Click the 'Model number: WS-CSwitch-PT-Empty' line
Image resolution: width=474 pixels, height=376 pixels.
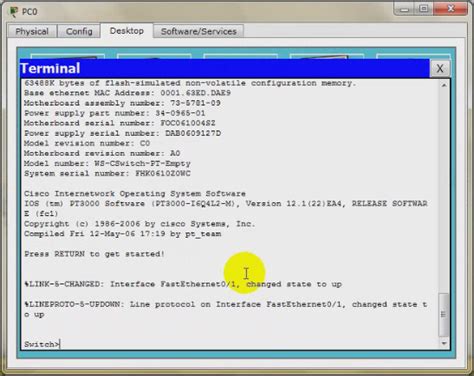107,164
